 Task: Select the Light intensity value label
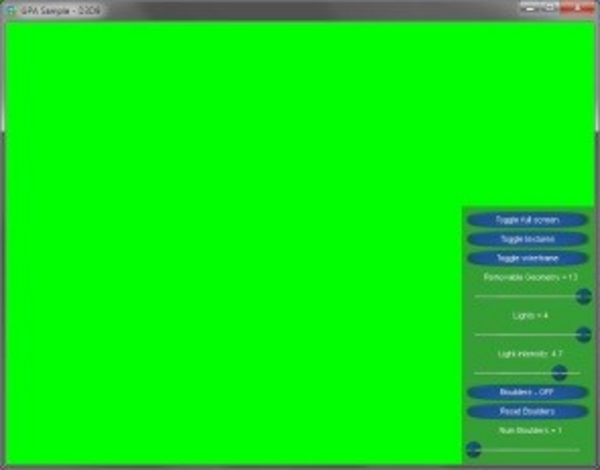[x=530, y=354]
